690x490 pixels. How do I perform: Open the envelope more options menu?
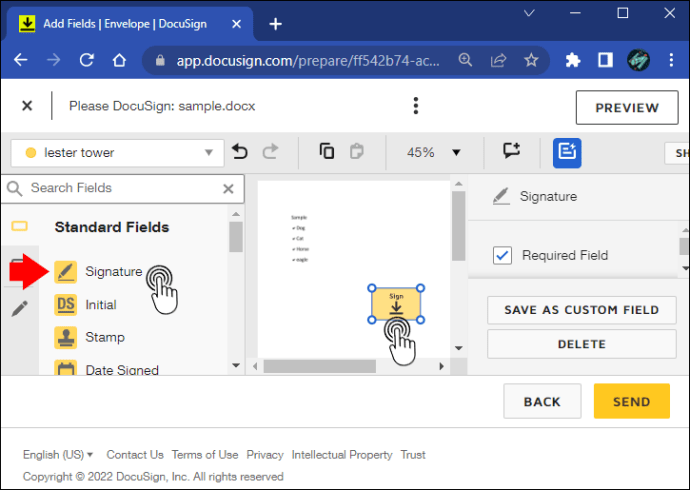coord(416,106)
